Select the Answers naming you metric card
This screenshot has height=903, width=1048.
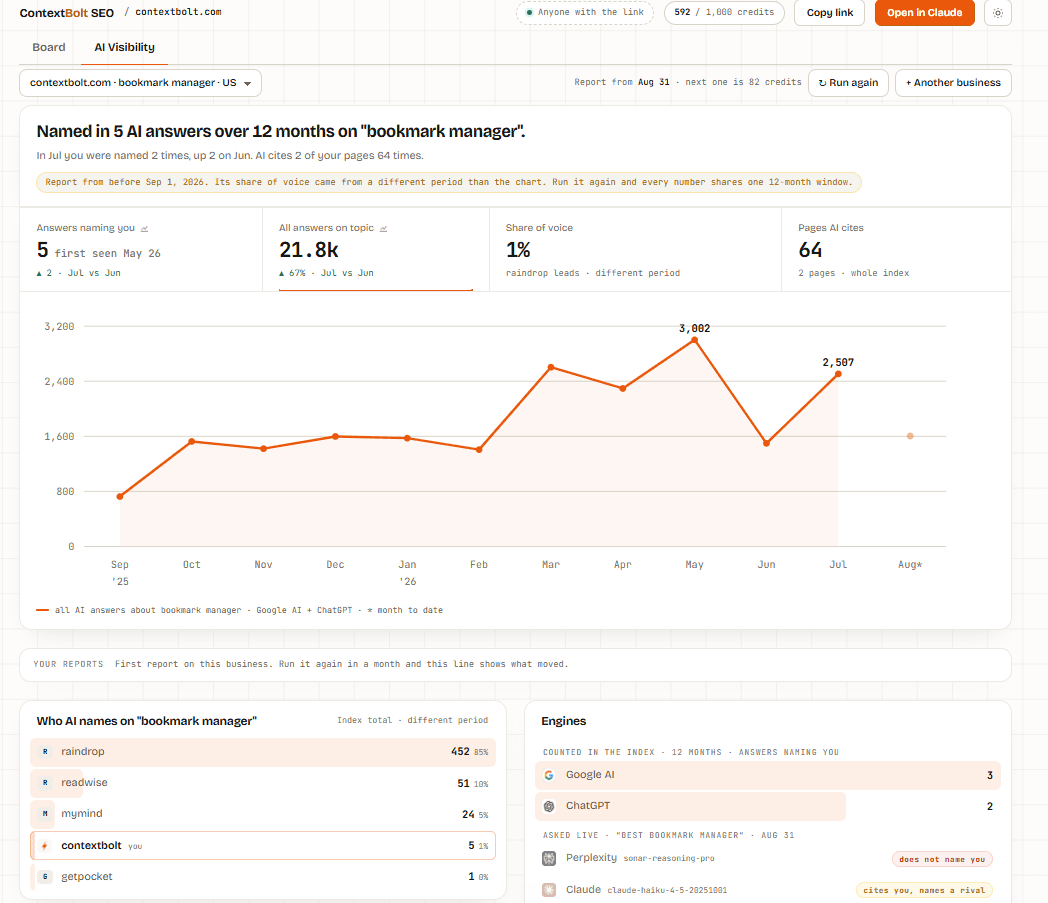pyautogui.click(x=141, y=249)
